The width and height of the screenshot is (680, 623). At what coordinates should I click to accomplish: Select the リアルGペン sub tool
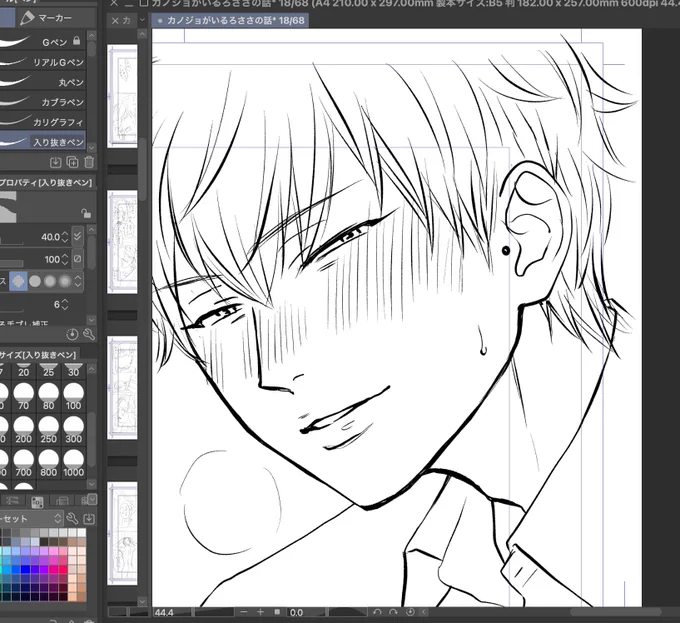click(x=42, y=62)
